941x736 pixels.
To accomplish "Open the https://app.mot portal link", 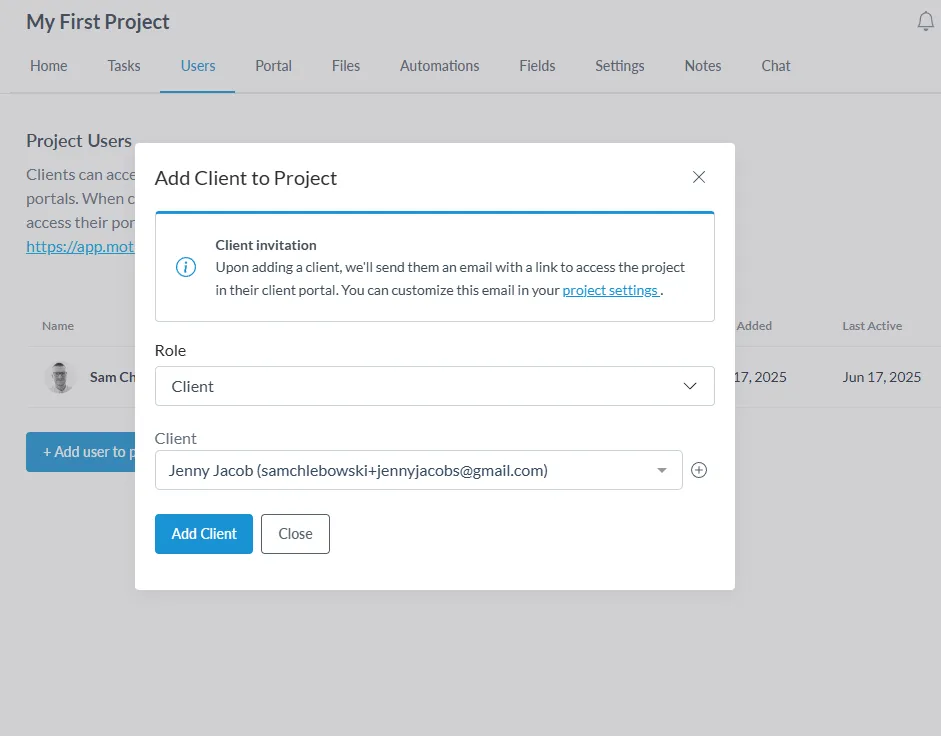I will coord(80,247).
